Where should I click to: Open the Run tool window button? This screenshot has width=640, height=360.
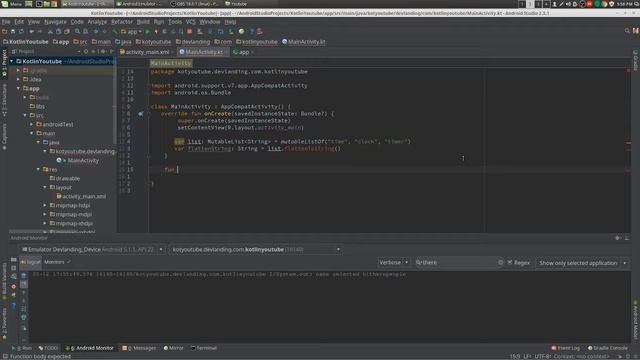[x=22, y=348]
